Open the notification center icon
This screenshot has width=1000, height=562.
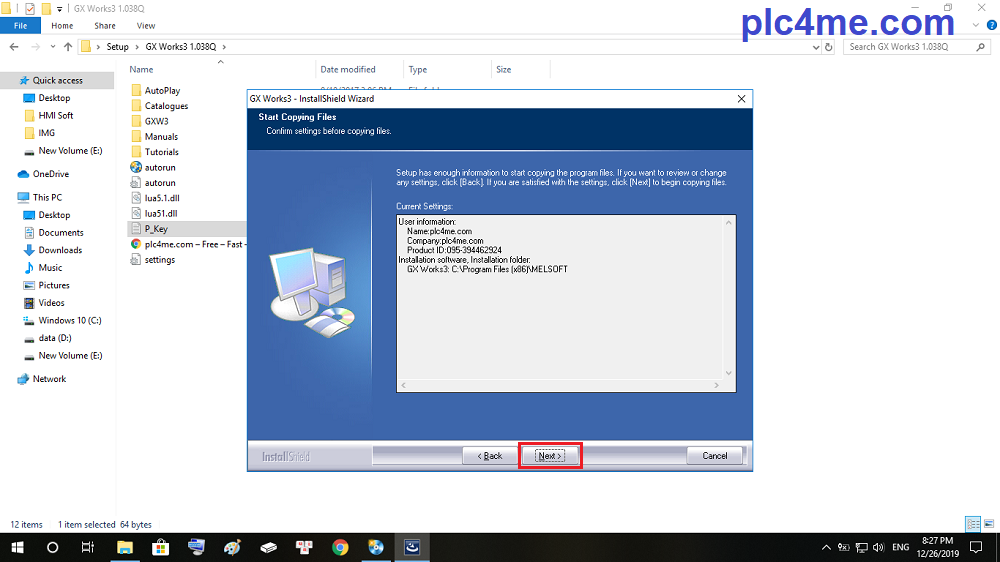(976, 547)
